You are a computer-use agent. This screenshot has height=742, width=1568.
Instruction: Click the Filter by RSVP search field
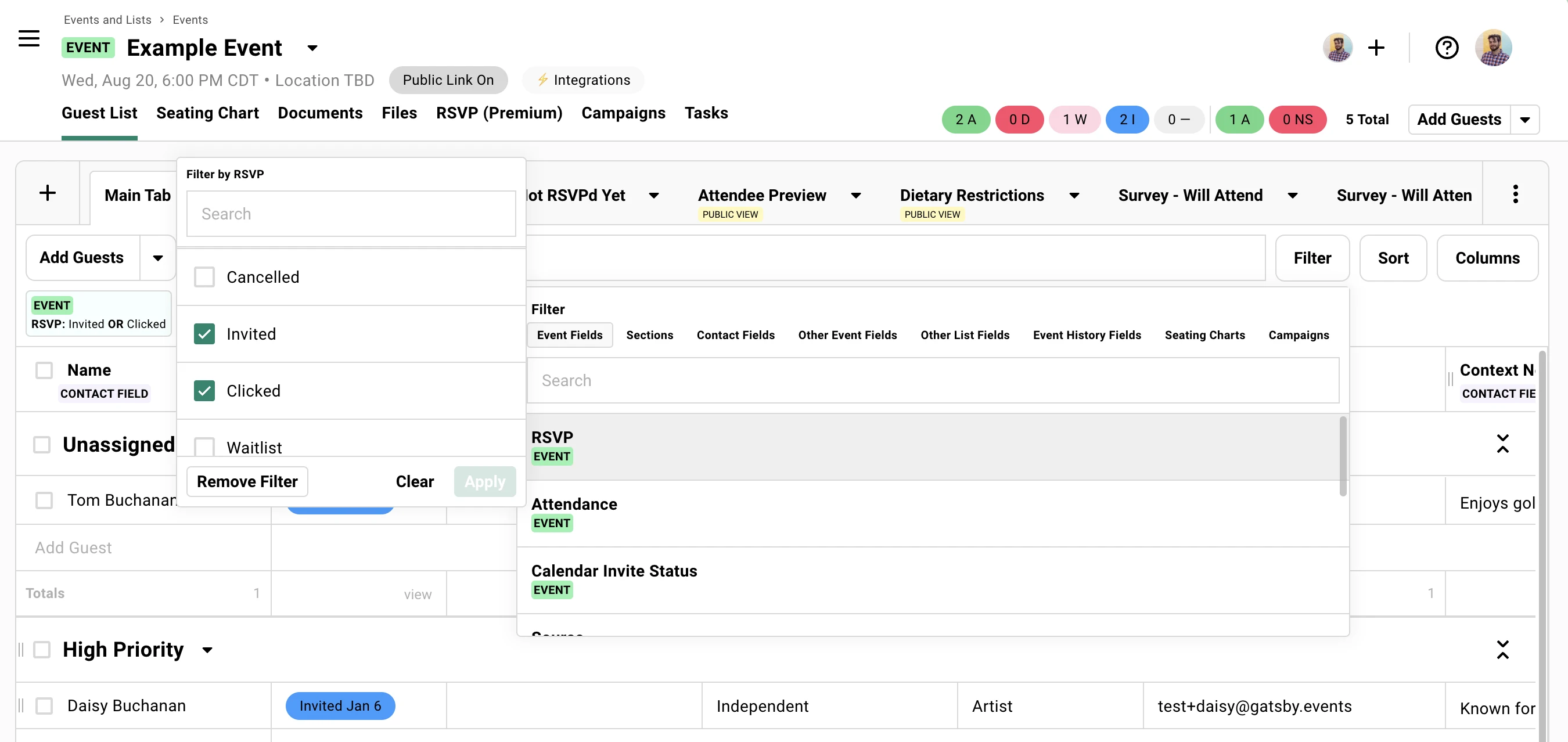351,214
